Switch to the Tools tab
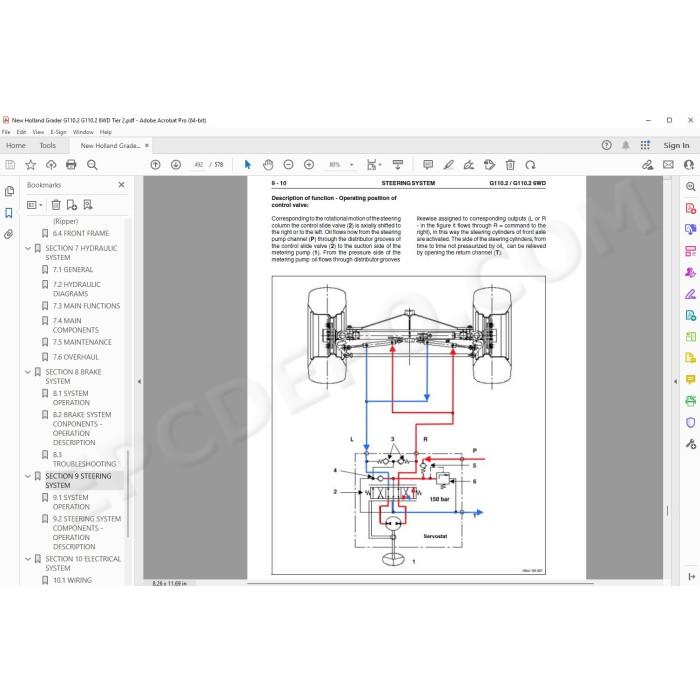This screenshot has width=700, height=700. [48, 146]
